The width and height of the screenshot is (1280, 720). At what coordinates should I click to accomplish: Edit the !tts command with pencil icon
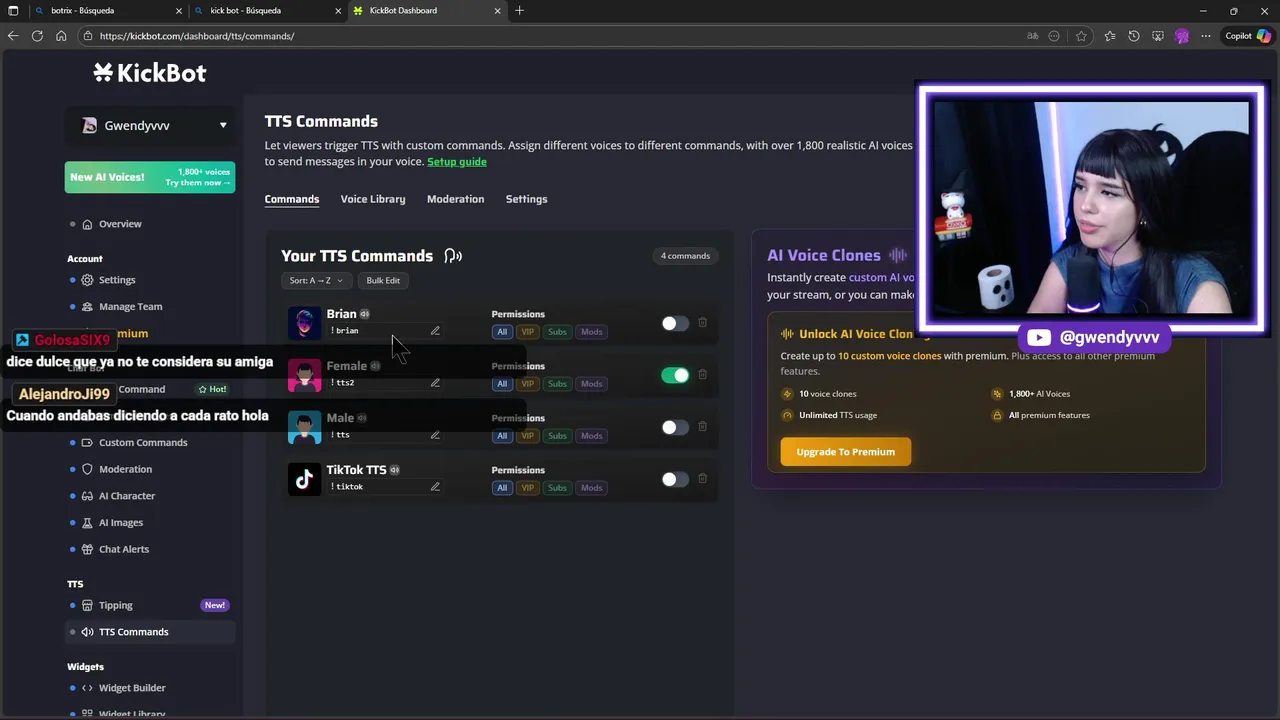click(x=435, y=435)
